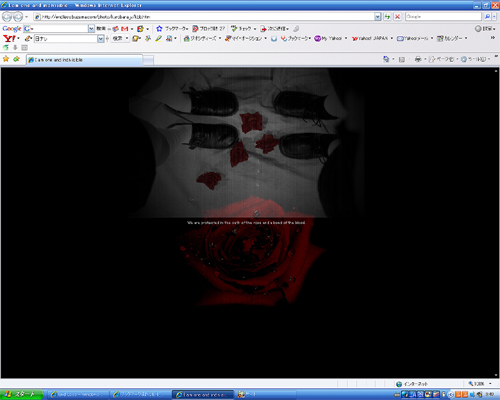Focus the Yahoo toolbar search field
500x400 pixels.
coord(66,39)
